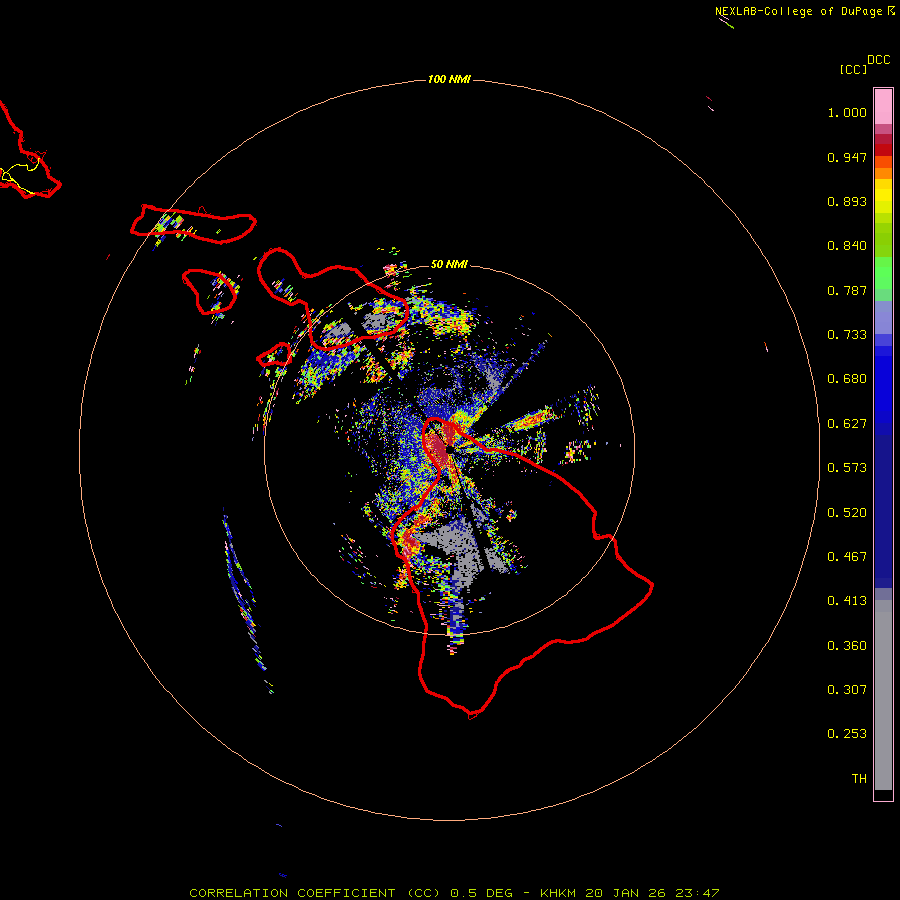
Task: Select the 0.520 scale value
Action: coord(847,513)
